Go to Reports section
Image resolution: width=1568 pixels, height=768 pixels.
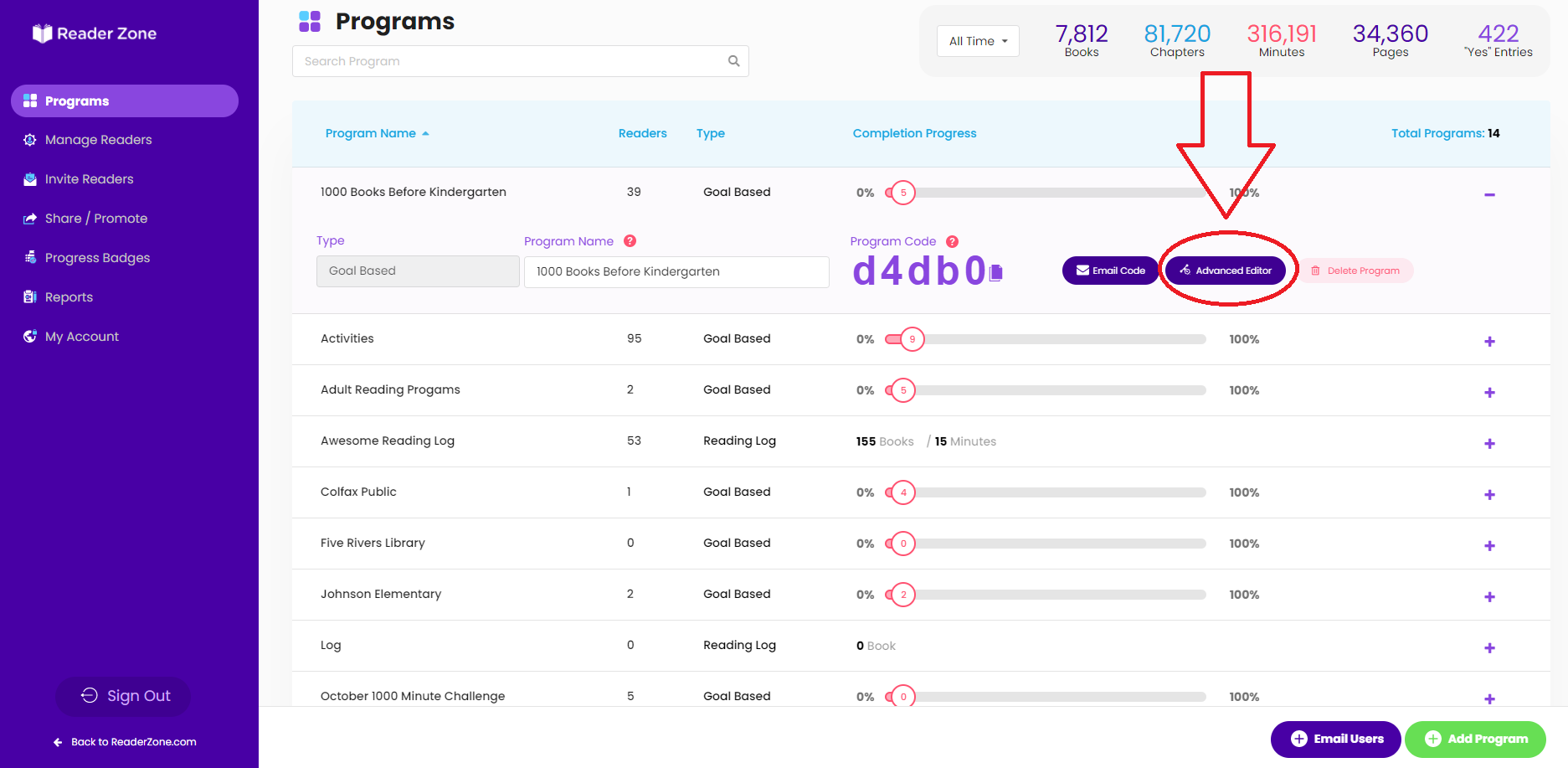[x=69, y=297]
